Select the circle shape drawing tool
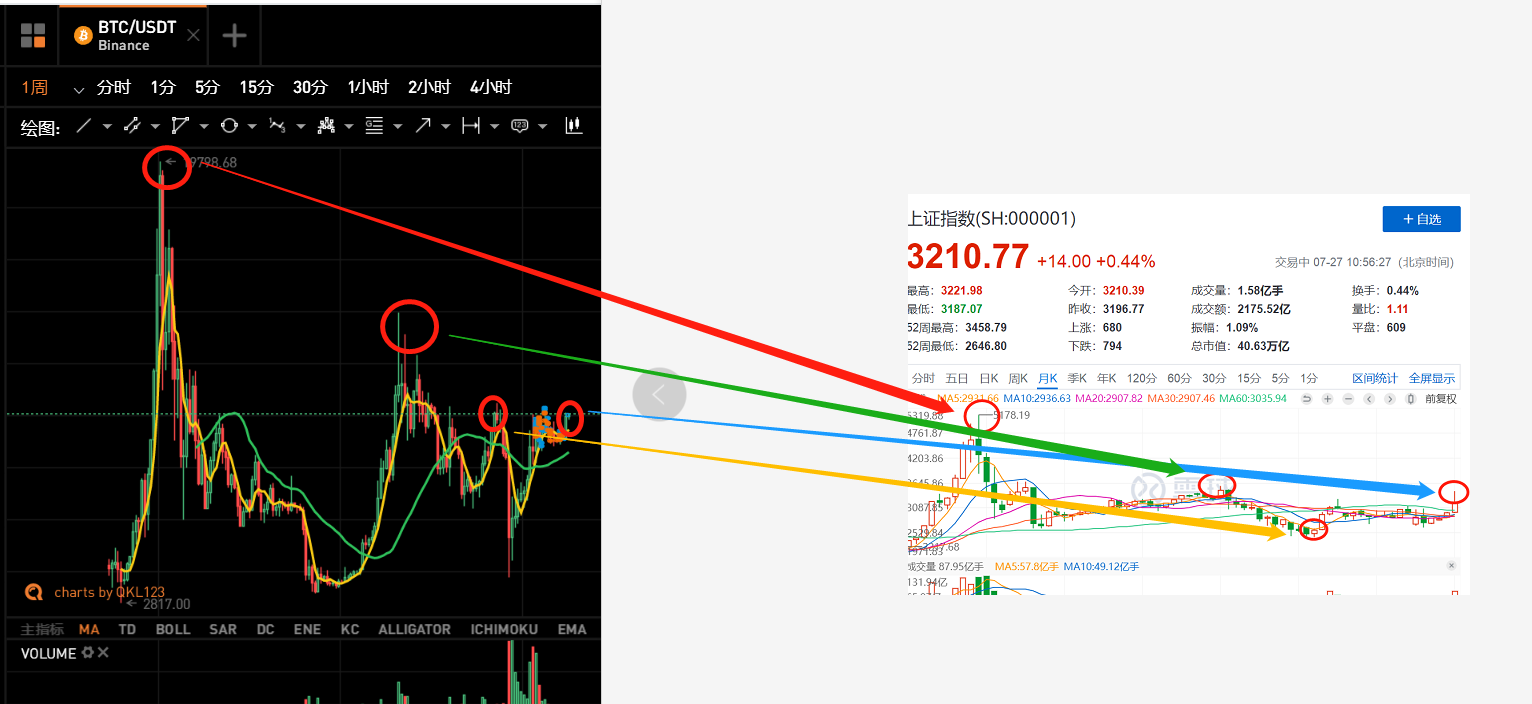1532x704 pixels. click(229, 126)
